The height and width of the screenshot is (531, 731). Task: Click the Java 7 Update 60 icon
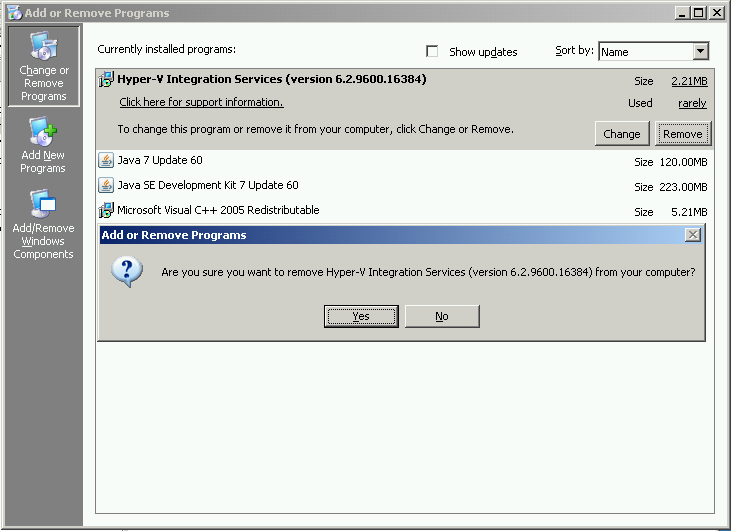pyautogui.click(x=106, y=160)
